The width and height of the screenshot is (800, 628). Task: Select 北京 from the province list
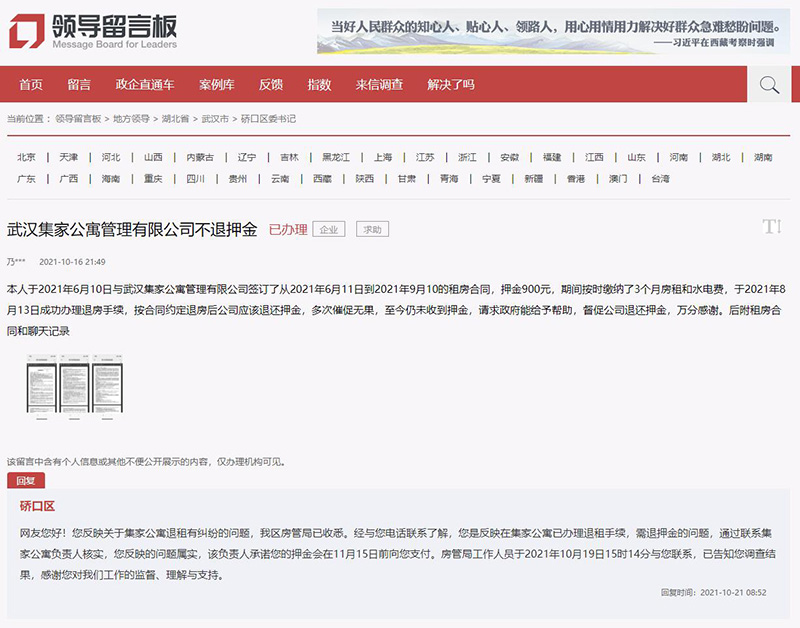pyautogui.click(x=27, y=157)
